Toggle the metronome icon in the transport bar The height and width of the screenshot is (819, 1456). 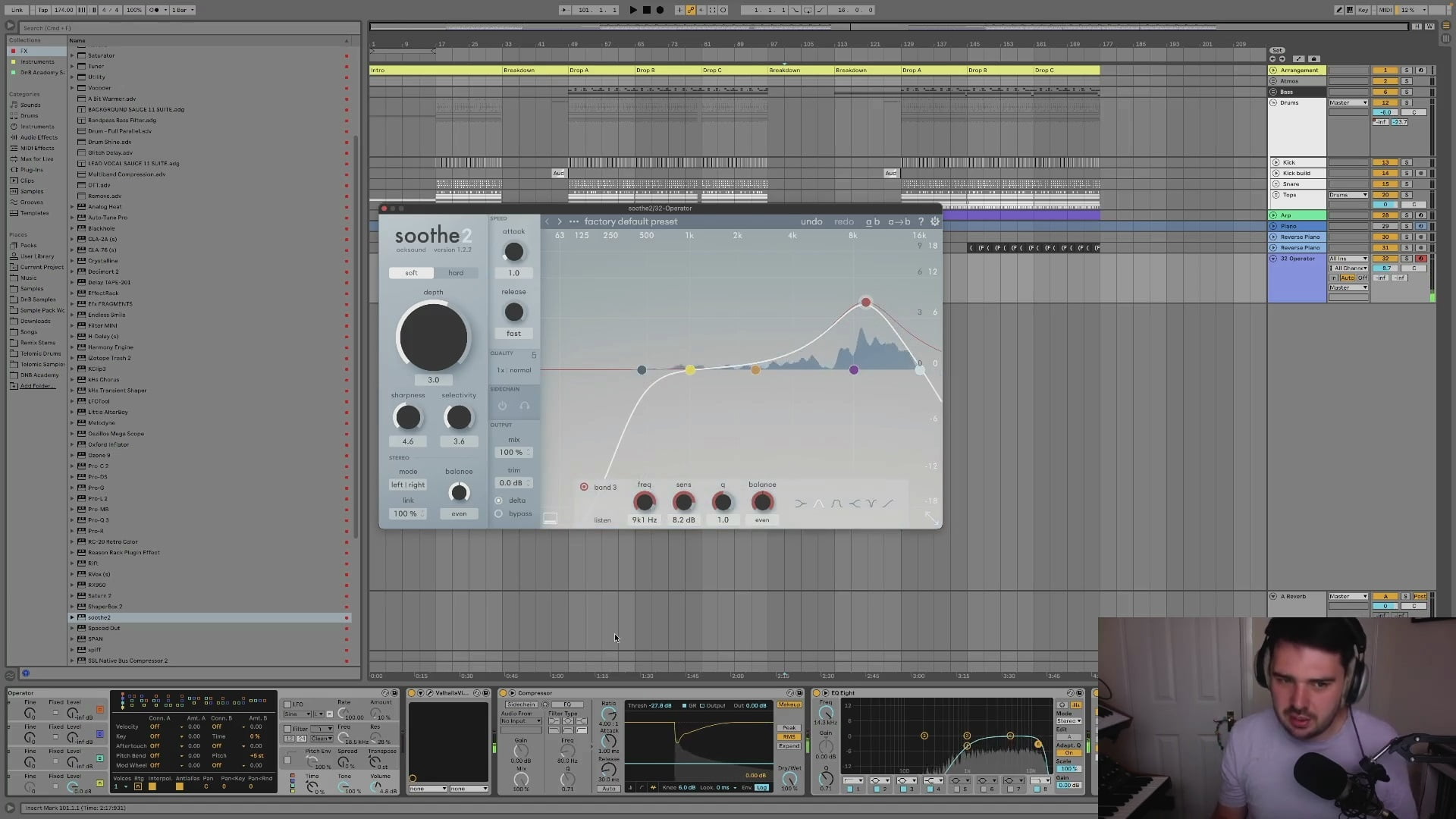pos(155,10)
